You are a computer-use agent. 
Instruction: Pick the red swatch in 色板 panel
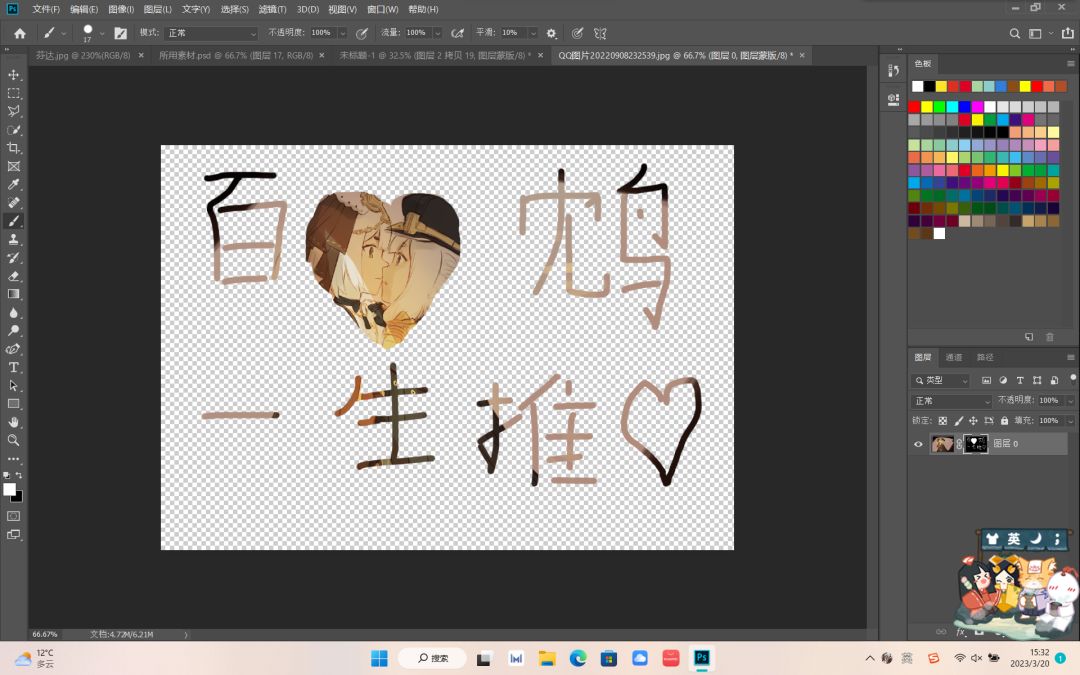point(914,107)
